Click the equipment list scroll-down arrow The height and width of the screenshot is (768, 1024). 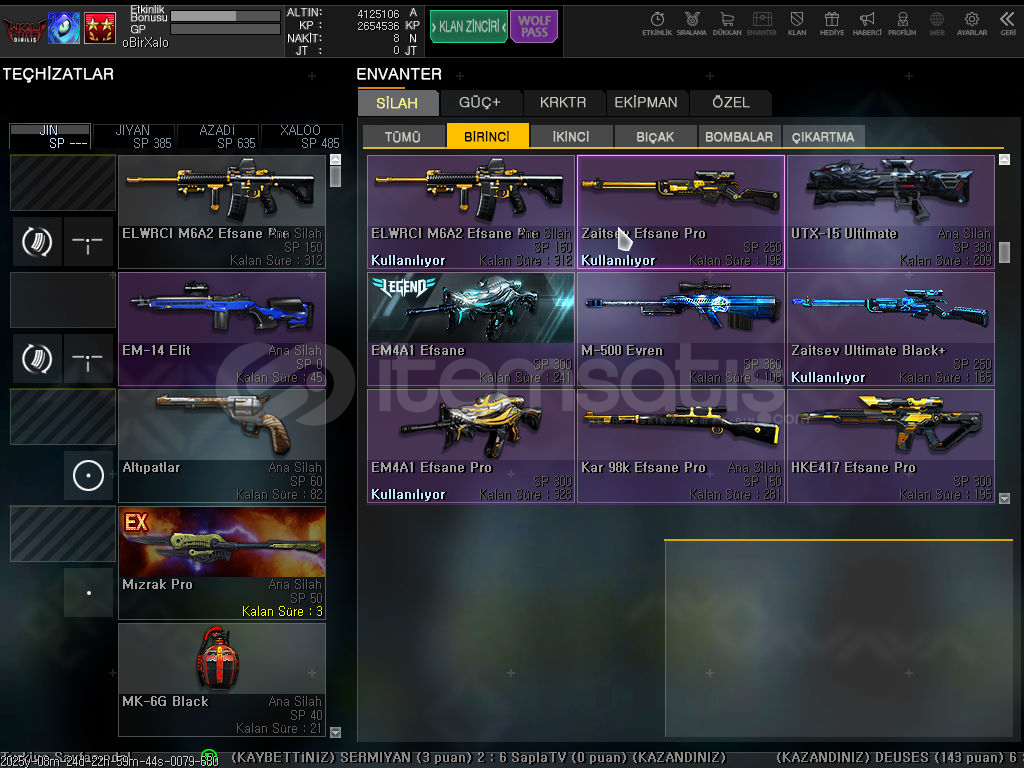336,733
